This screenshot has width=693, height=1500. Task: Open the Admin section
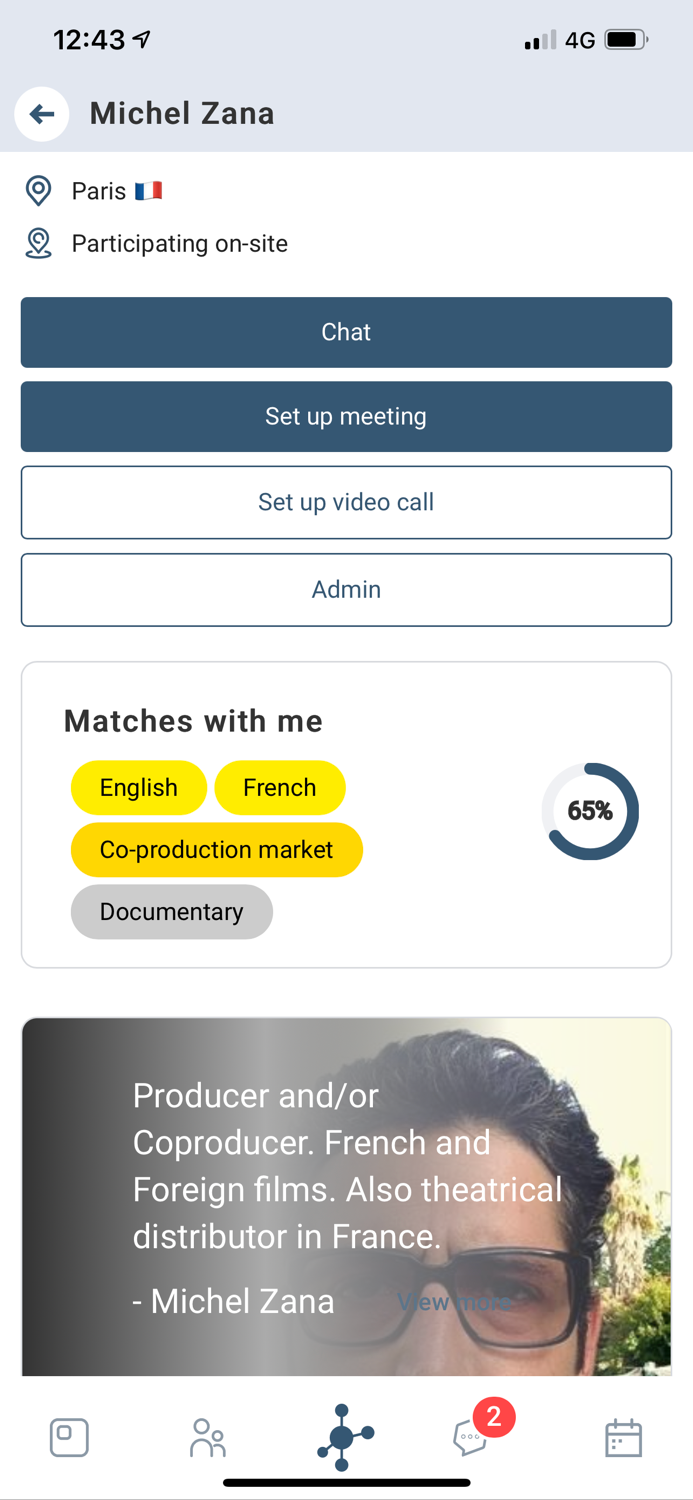pyautogui.click(x=346, y=589)
